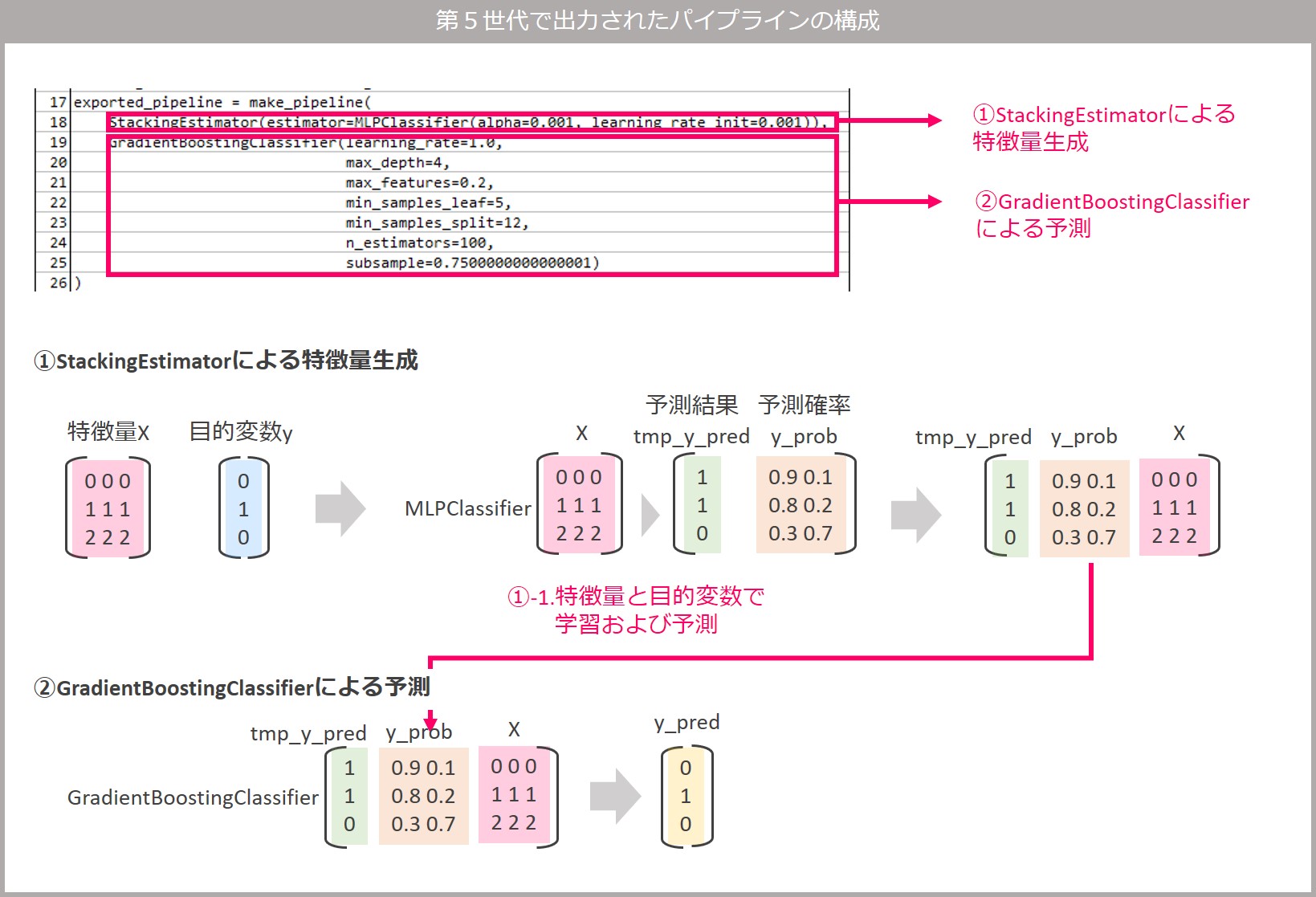Click the gray arrow after the y_prob matrix under 予測確率
This screenshot has width=1316, height=897.
click(x=915, y=515)
